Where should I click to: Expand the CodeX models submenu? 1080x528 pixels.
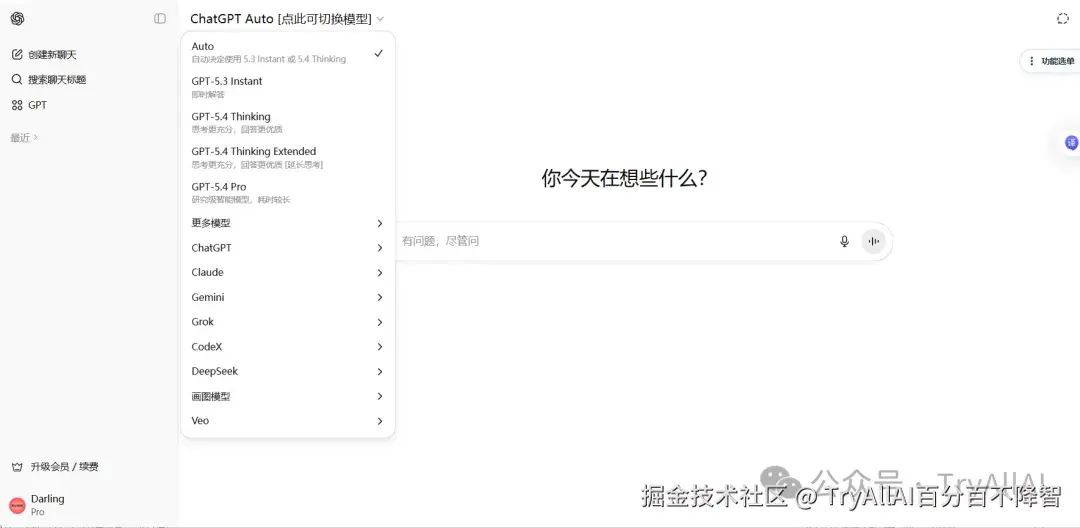pos(287,347)
